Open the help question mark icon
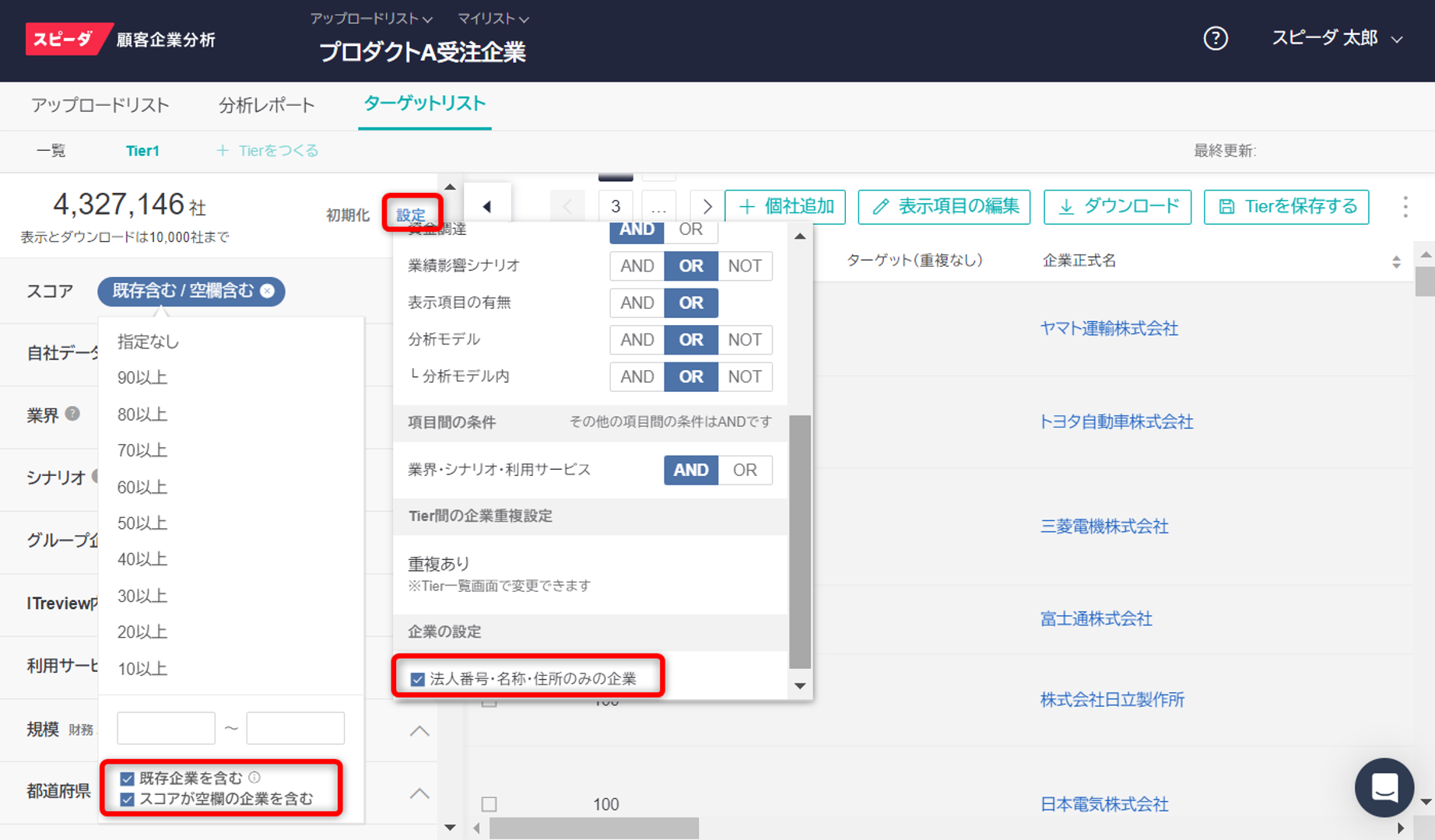Viewport: 1435px width, 840px height. click(1215, 38)
